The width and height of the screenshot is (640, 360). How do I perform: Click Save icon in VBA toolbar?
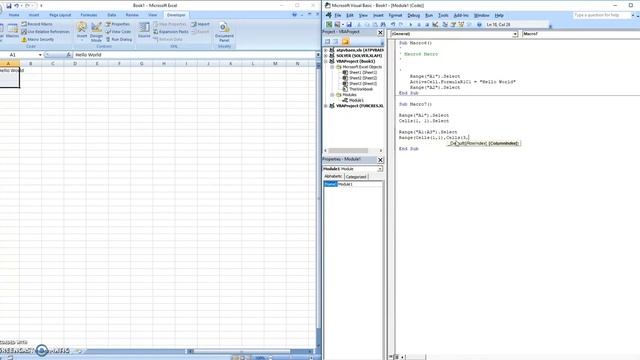coord(349,24)
